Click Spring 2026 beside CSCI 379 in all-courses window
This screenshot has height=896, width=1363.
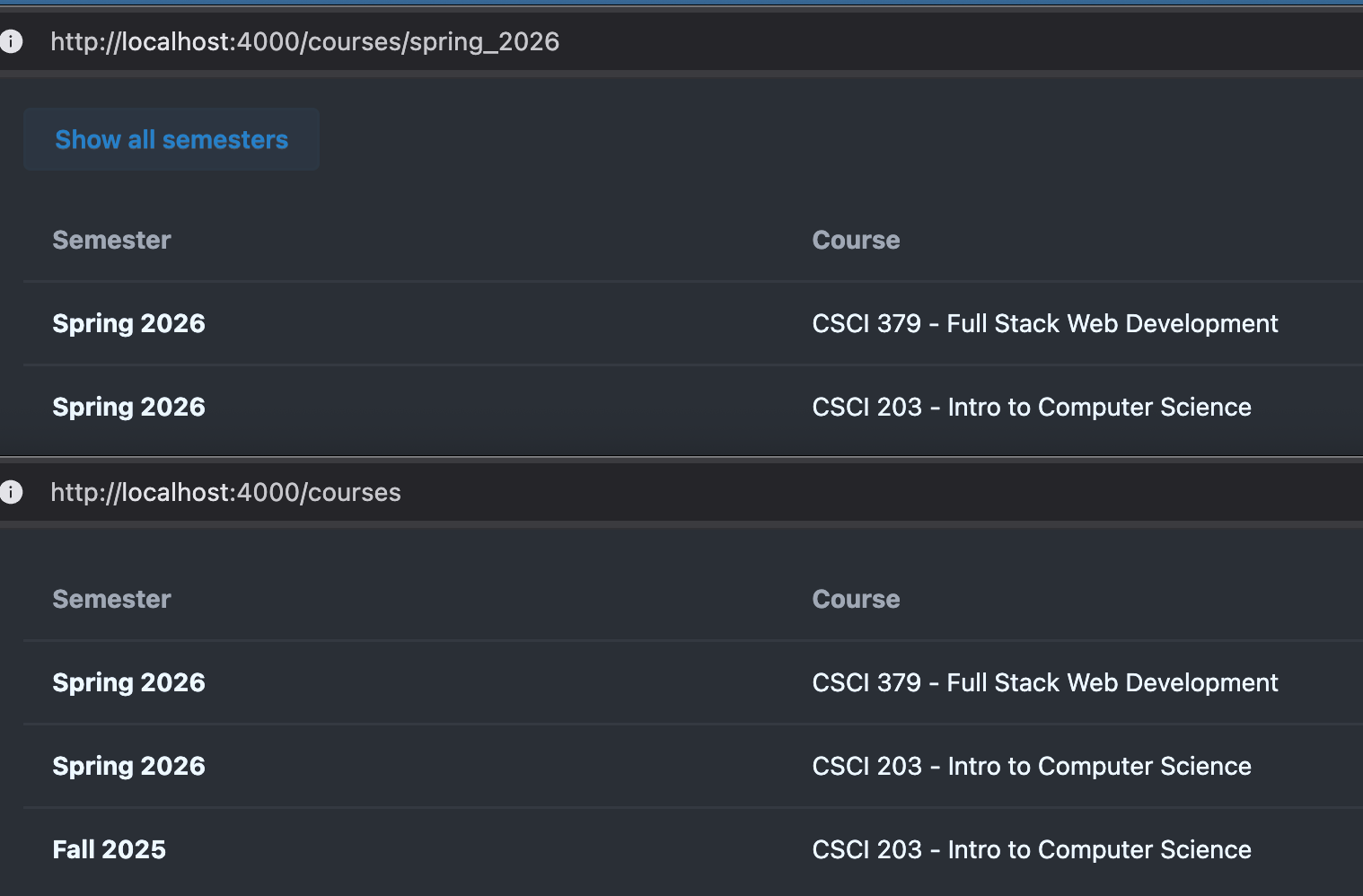(x=128, y=682)
